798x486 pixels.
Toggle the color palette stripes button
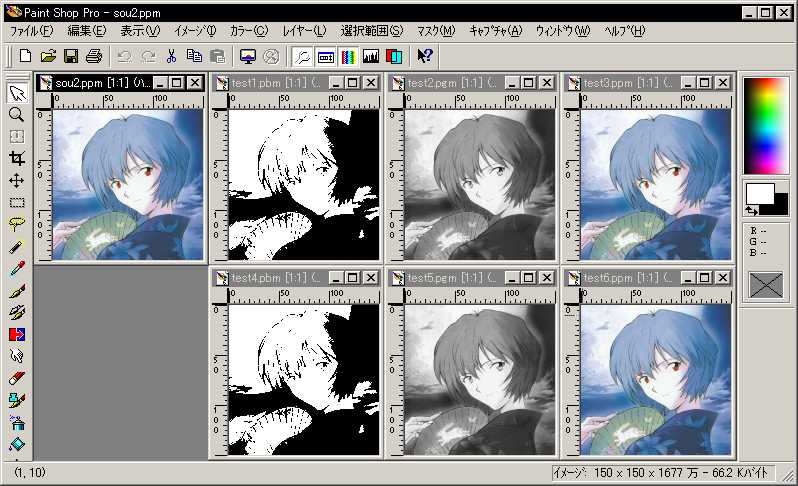click(x=348, y=56)
